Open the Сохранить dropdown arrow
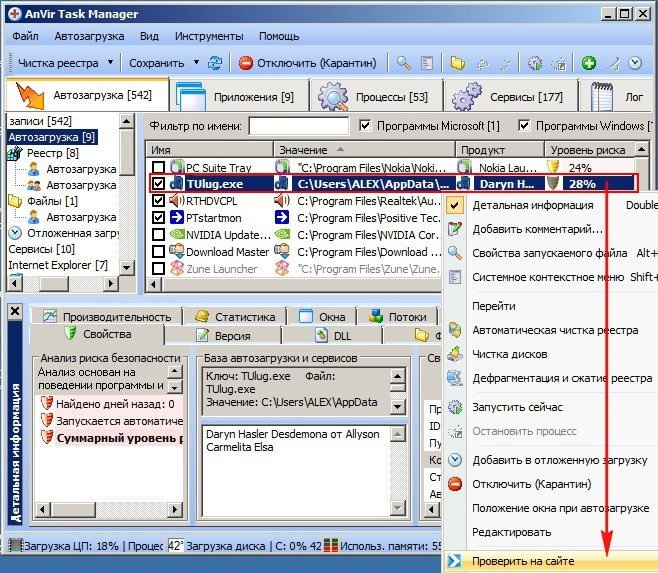 196,63
